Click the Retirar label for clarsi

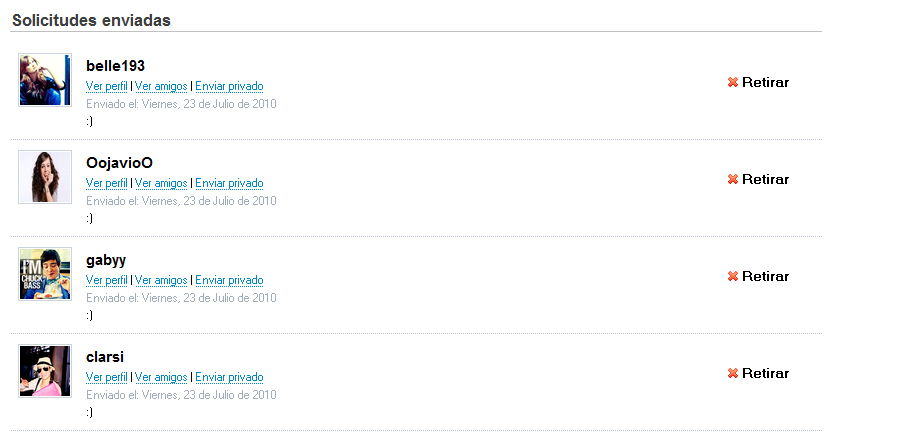point(765,373)
